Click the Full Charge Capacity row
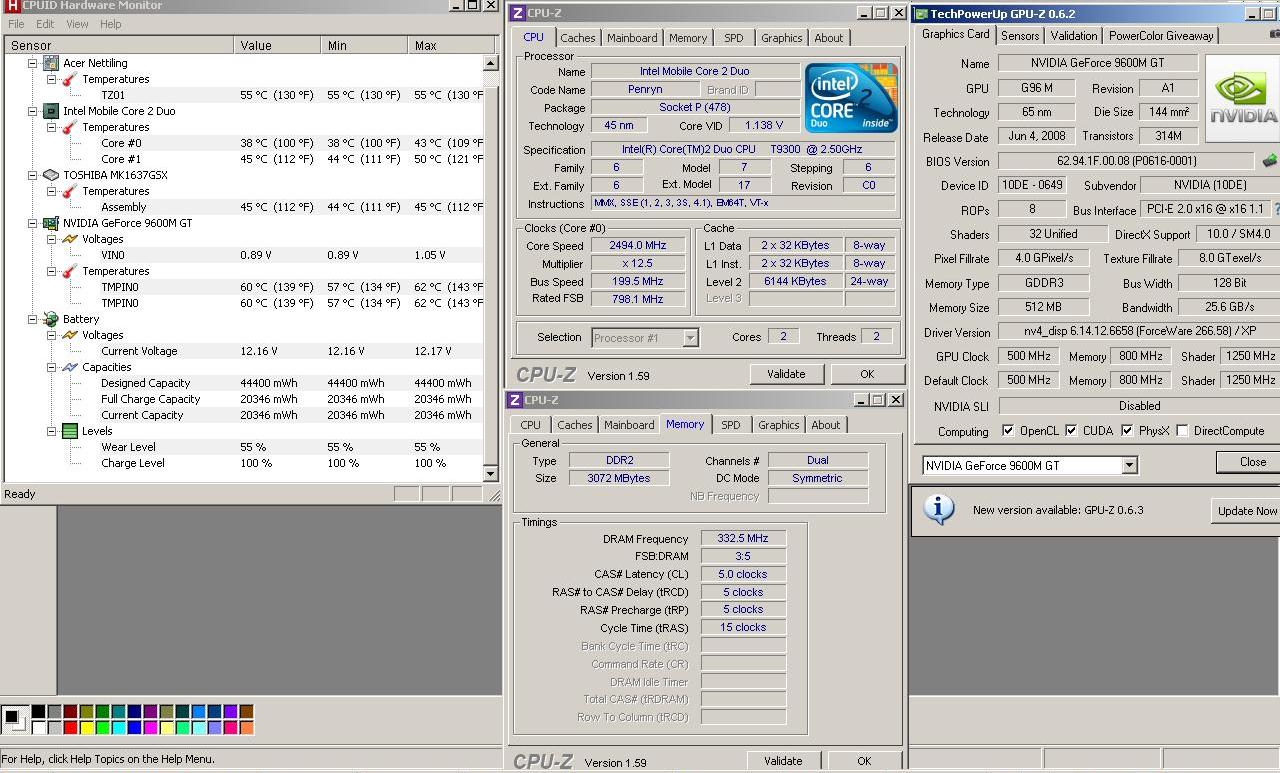This screenshot has height=773, width=1280. coord(243,399)
